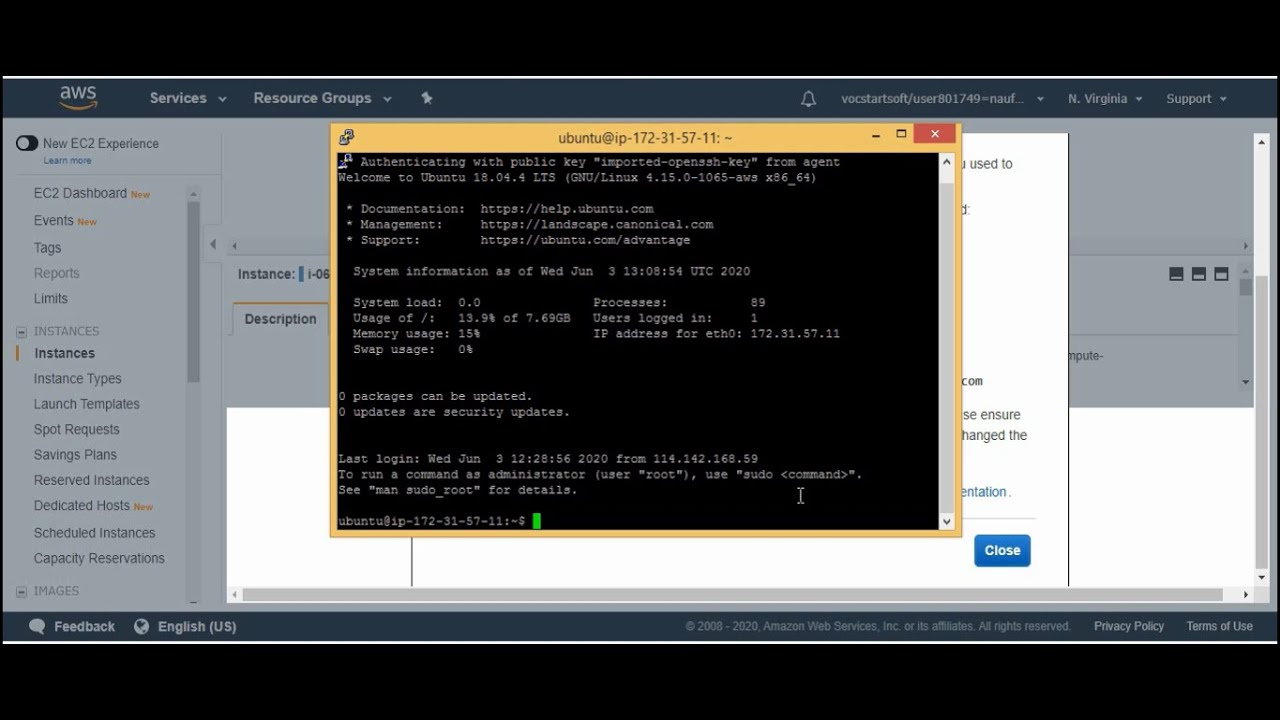The image size is (1280, 720).
Task: Open the notifications bell
Action: (x=808, y=99)
